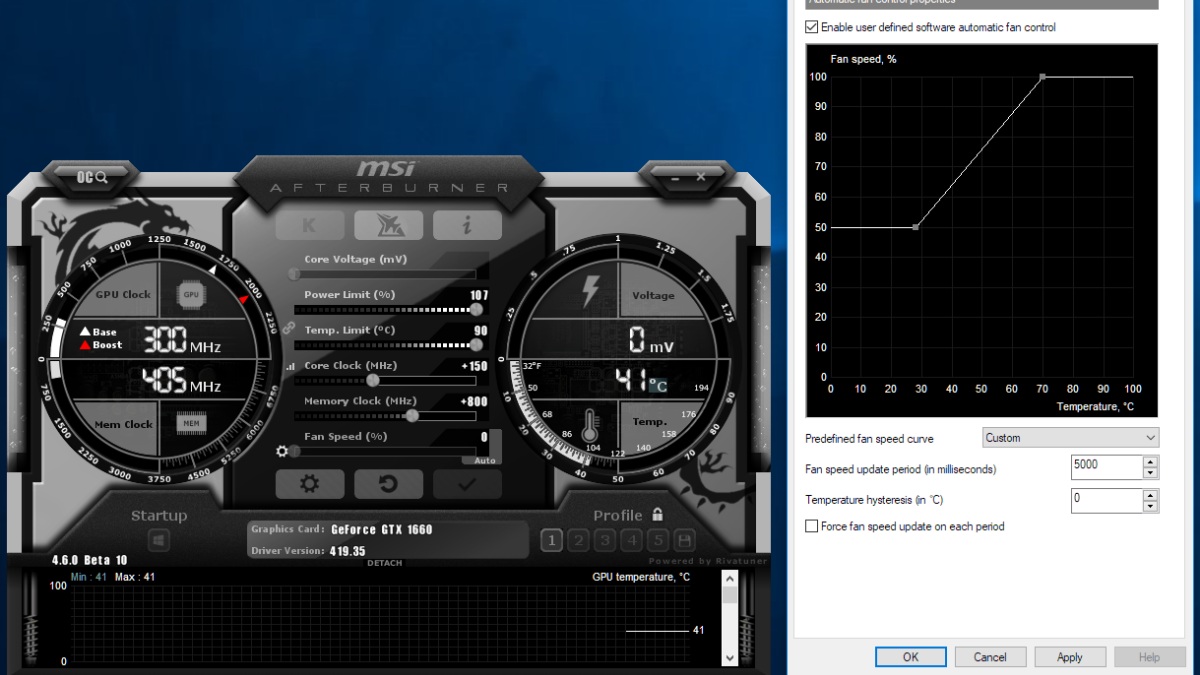This screenshot has height=675, width=1200.
Task: Select profile slot 5
Action: pyautogui.click(x=657, y=541)
